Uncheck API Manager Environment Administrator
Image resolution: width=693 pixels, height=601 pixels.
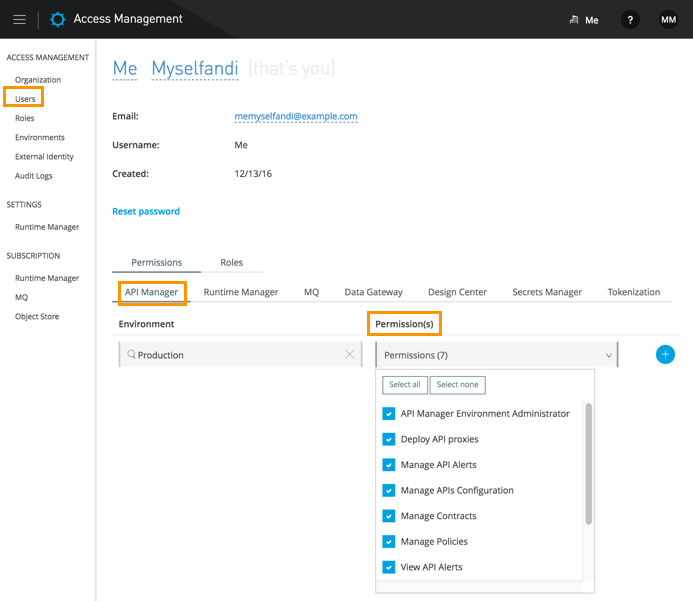[x=388, y=414]
